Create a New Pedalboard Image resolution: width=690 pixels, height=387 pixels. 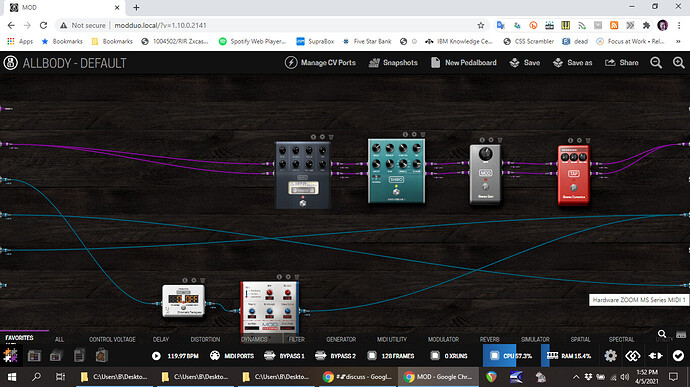[463, 63]
